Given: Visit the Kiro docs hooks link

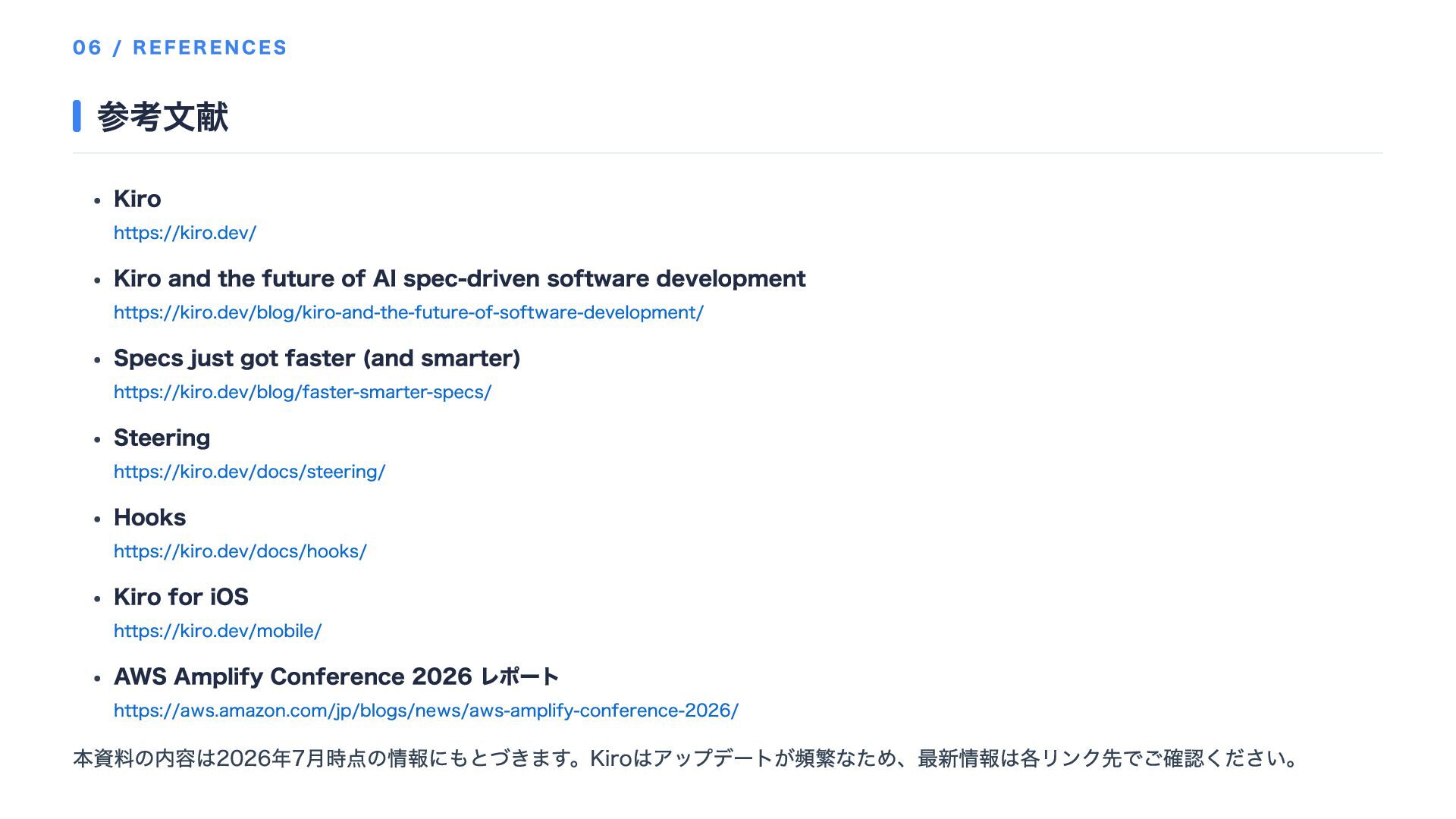Looking at the screenshot, I should click(x=240, y=551).
